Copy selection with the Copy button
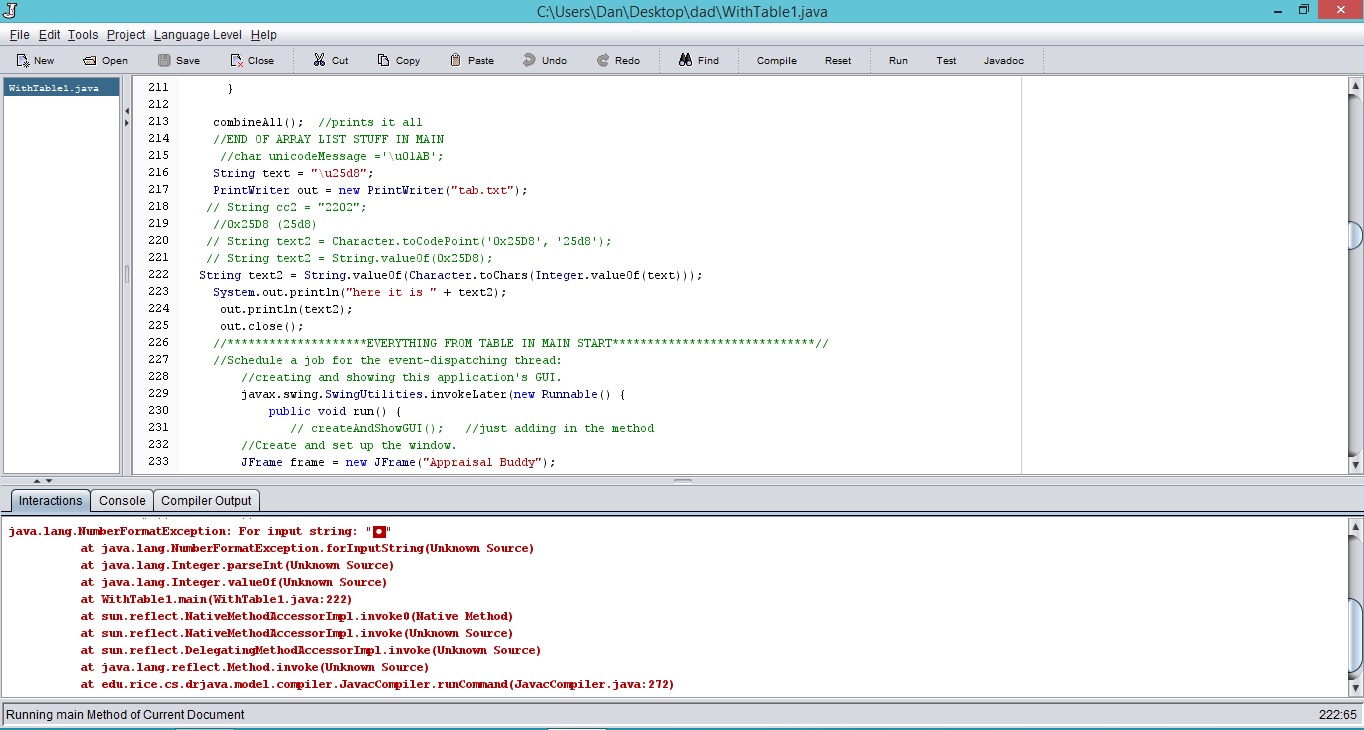This screenshot has width=1364, height=730. (x=398, y=60)
